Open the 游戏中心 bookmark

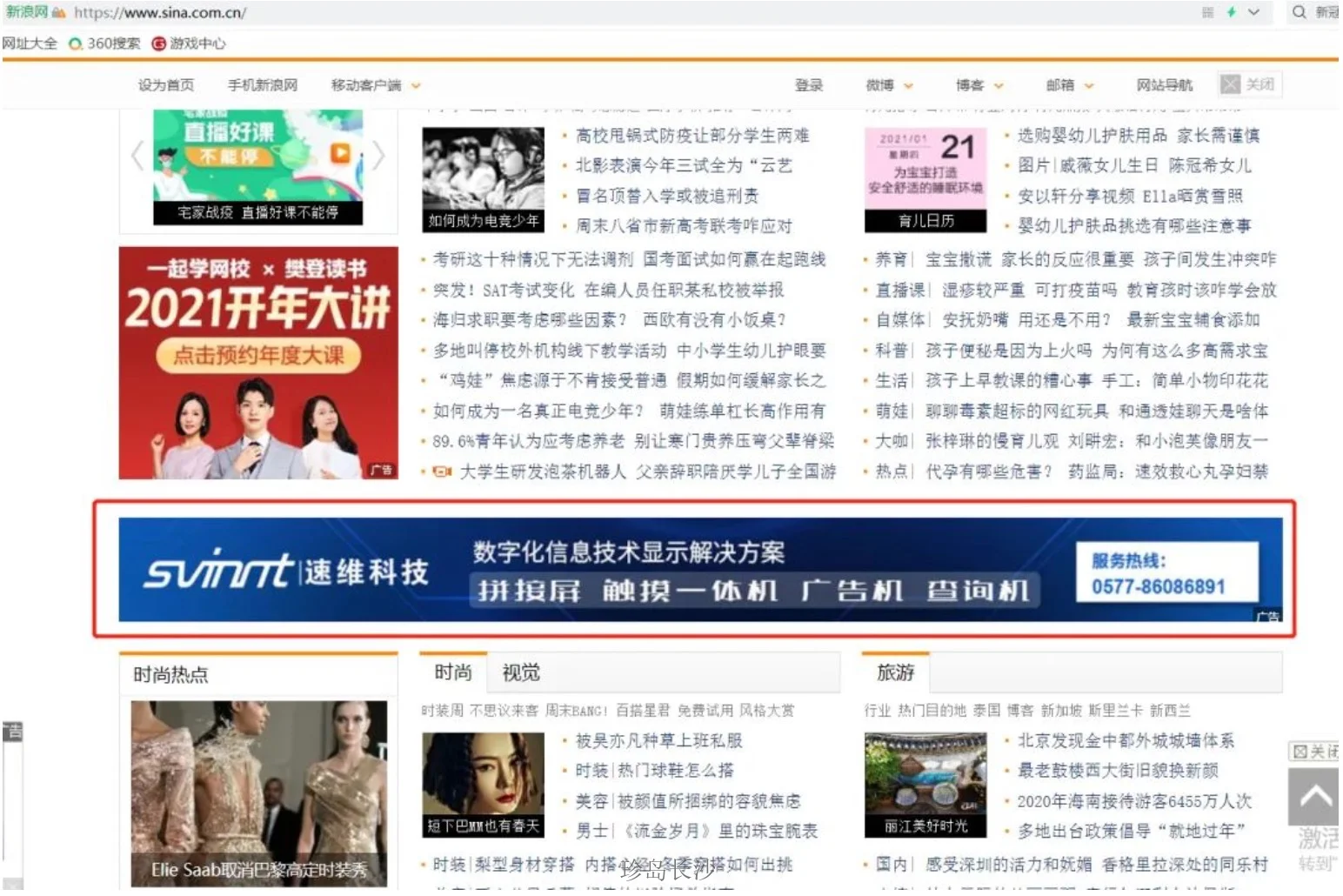[189, 43]
